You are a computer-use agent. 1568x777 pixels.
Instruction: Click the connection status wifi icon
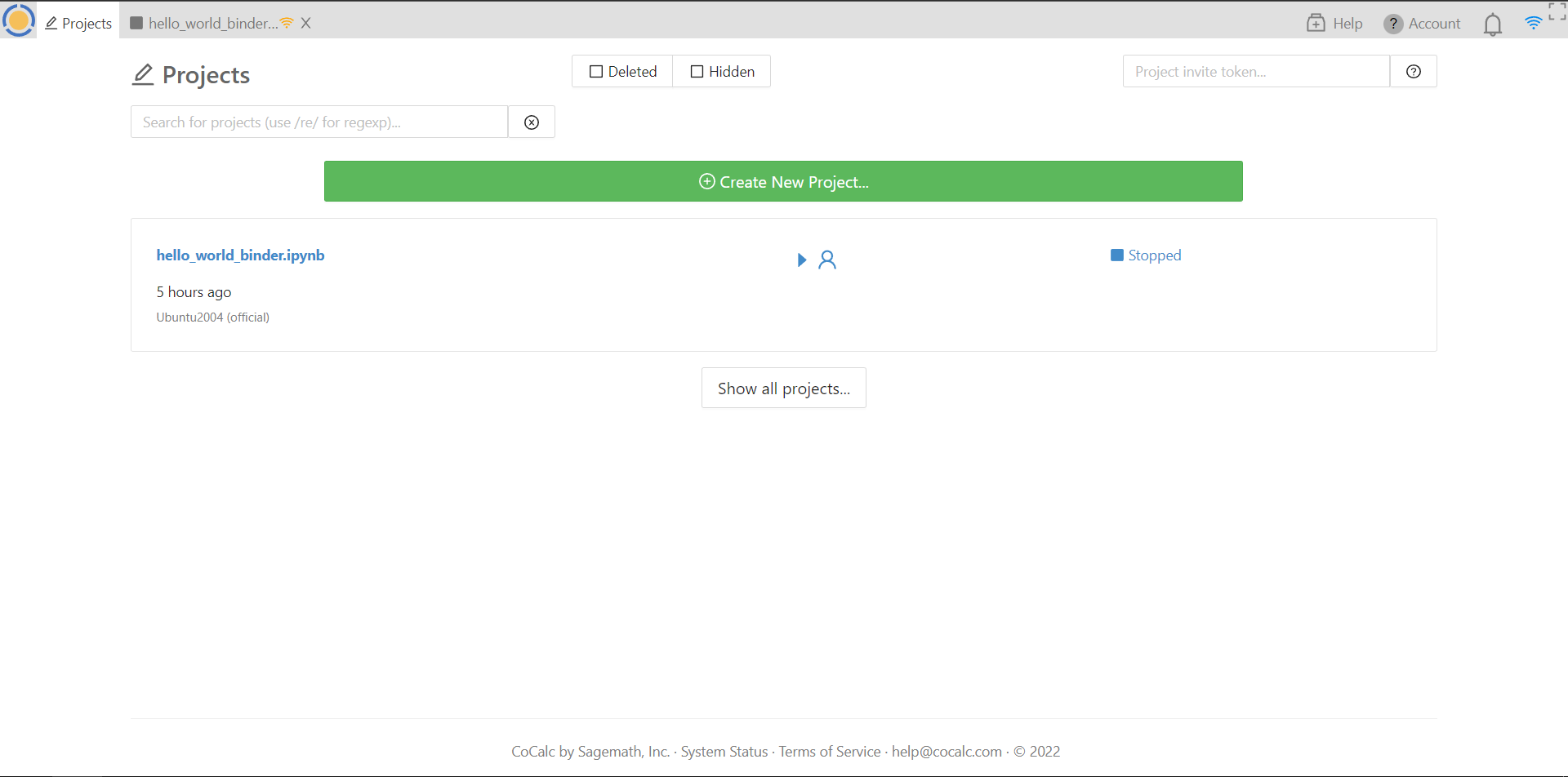(x=1533, y=23)
